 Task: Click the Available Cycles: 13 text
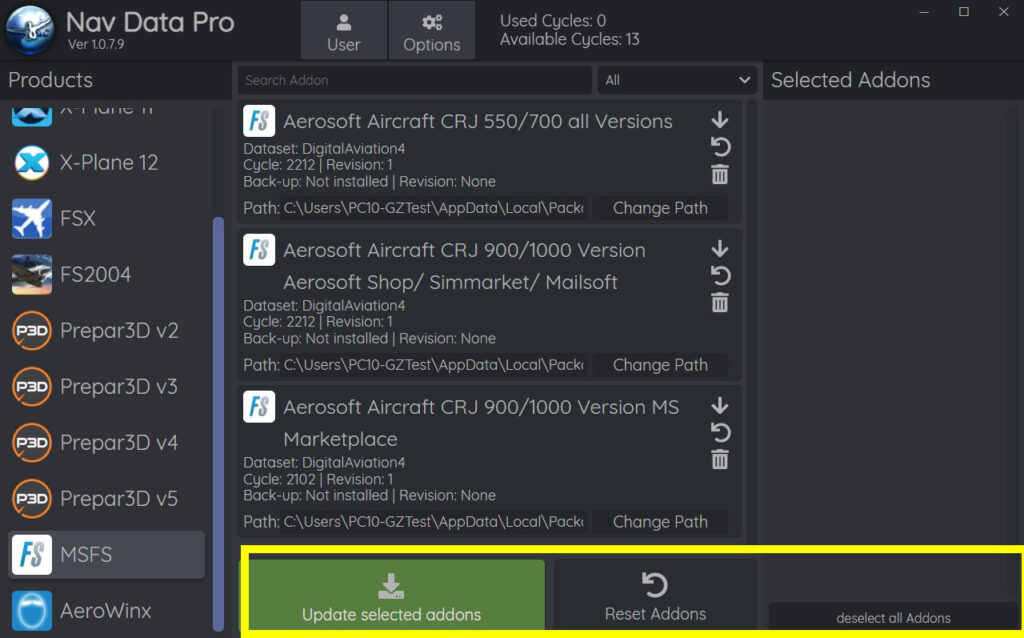pyautogui.click(x=570, y=39)
